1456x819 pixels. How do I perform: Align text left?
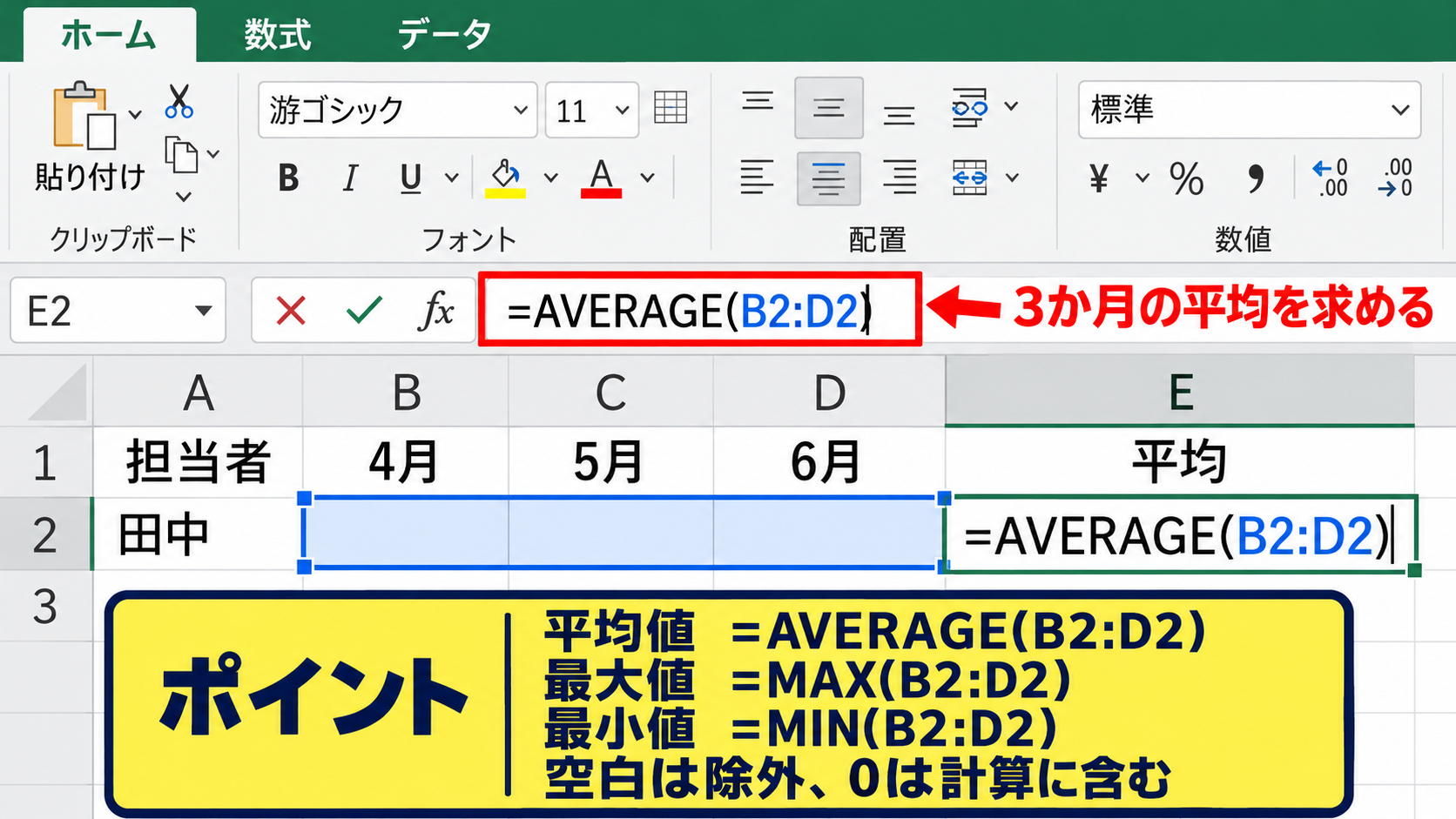pyautogui.click(x=757, y=178)
